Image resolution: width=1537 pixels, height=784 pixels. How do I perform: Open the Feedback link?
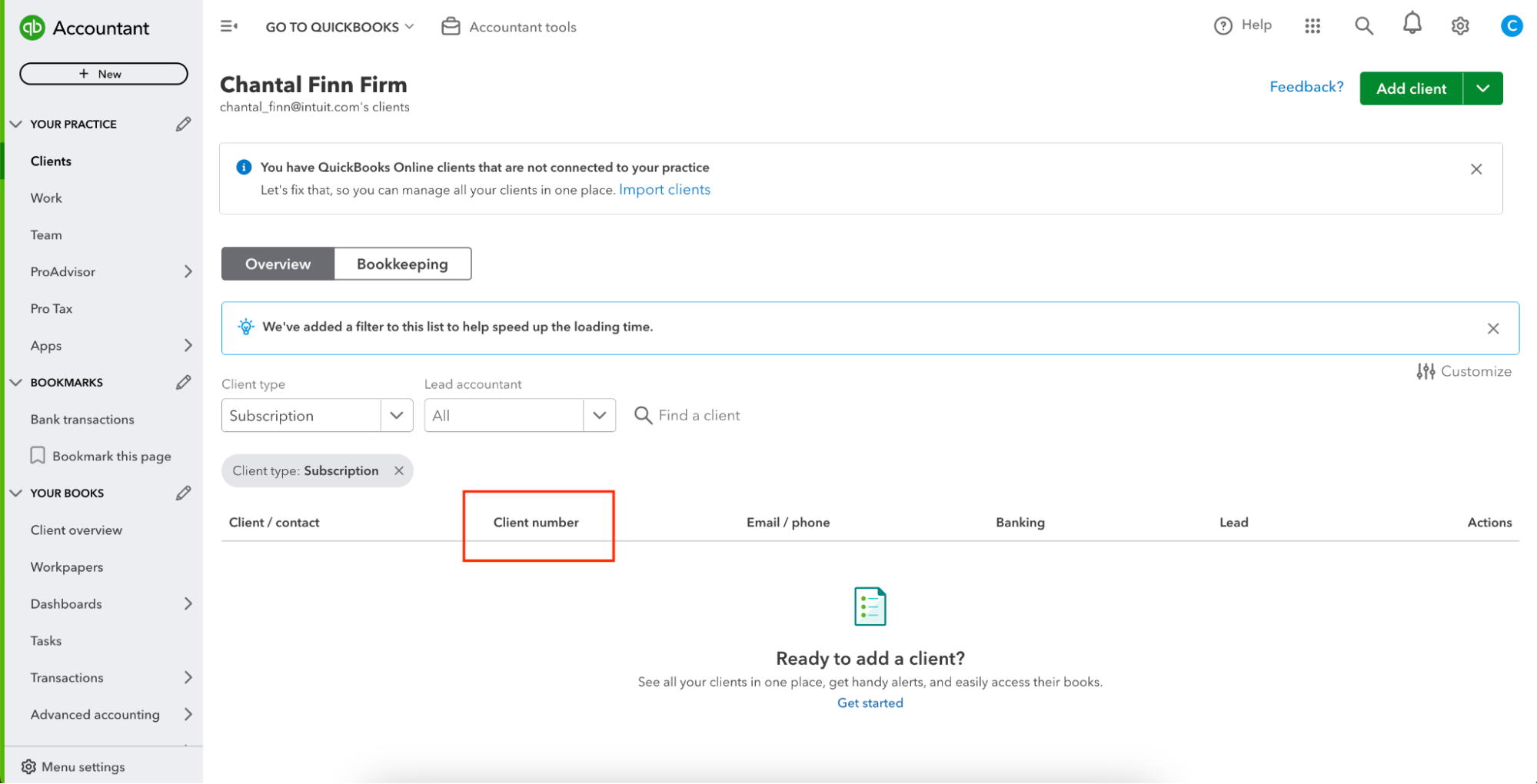[x=1306, y=87]
